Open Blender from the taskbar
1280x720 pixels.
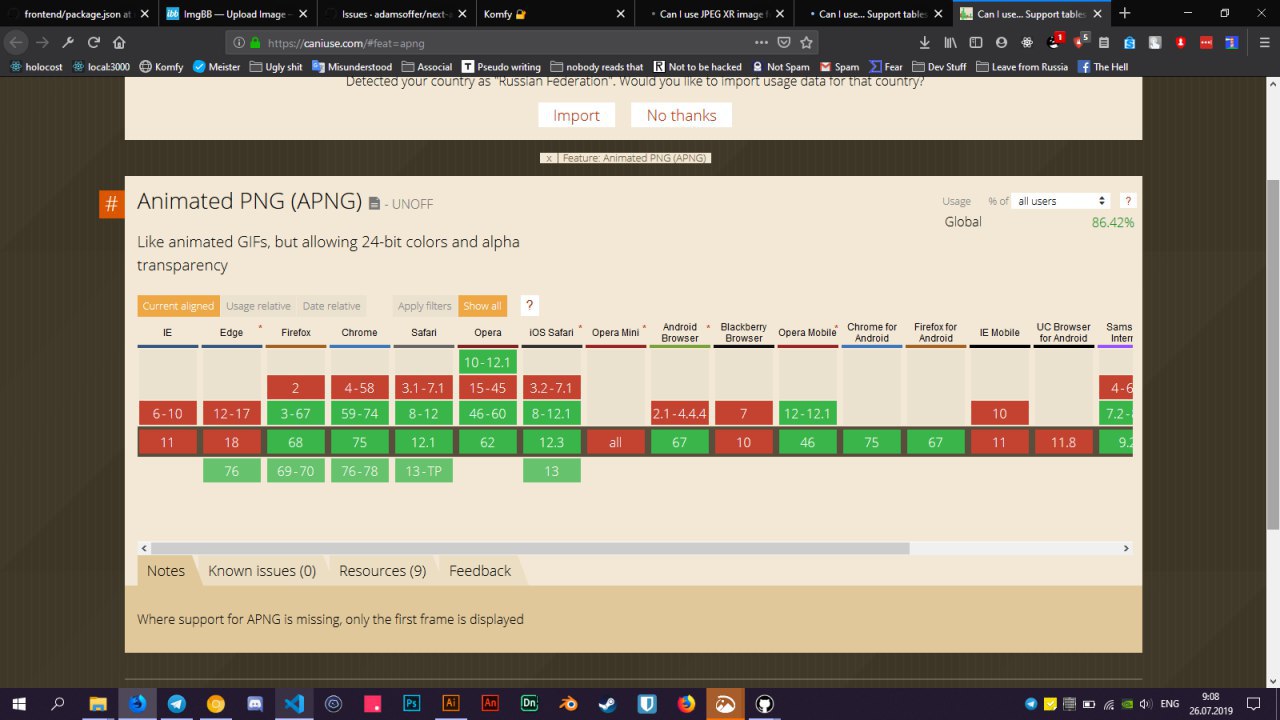[568, 704]
